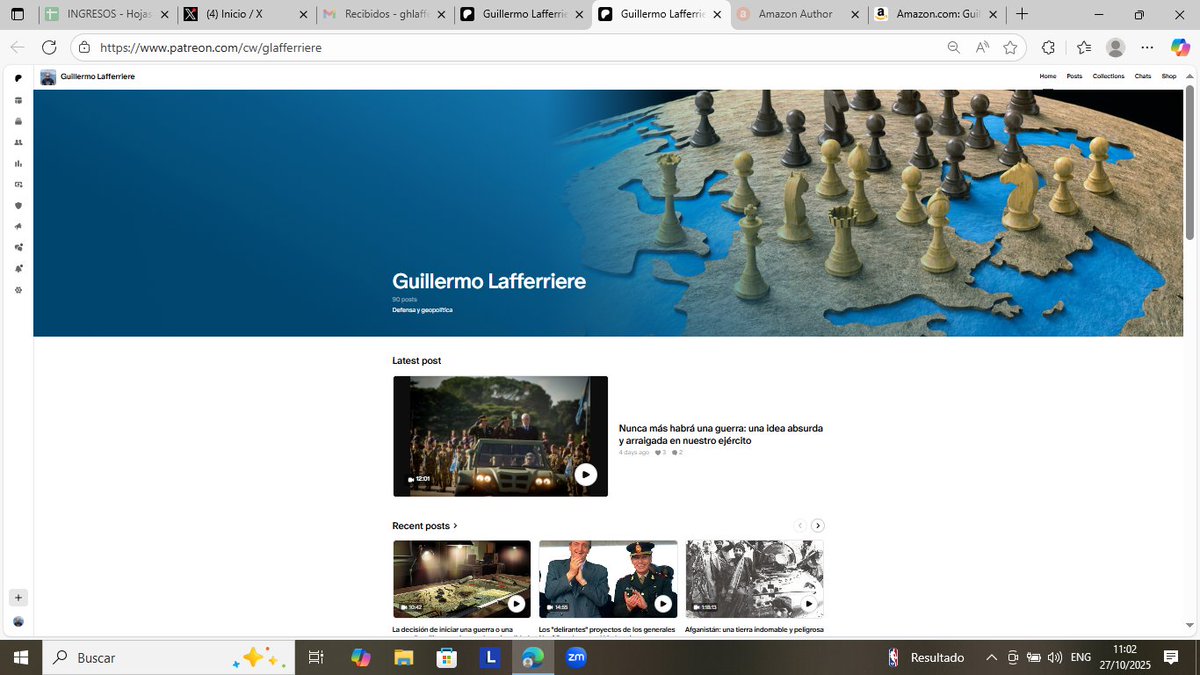Image resolution: width=1200 pixels, height=675 pixels.
Task: Open the Home tab on Patreon page
Action: tap(1048, 76)
